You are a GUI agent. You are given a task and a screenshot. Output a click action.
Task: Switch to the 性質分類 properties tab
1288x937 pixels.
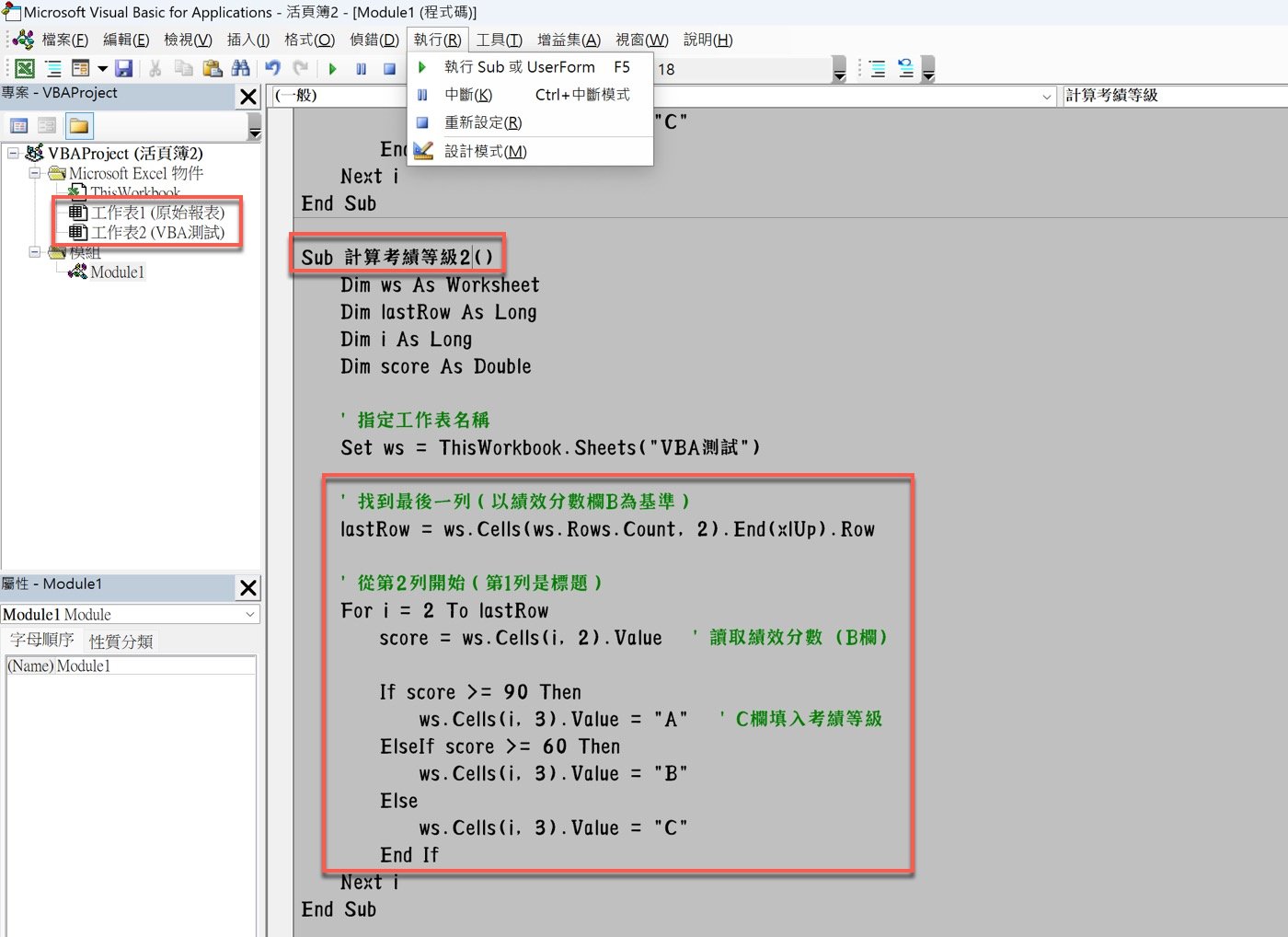click(x=121, y=641)
